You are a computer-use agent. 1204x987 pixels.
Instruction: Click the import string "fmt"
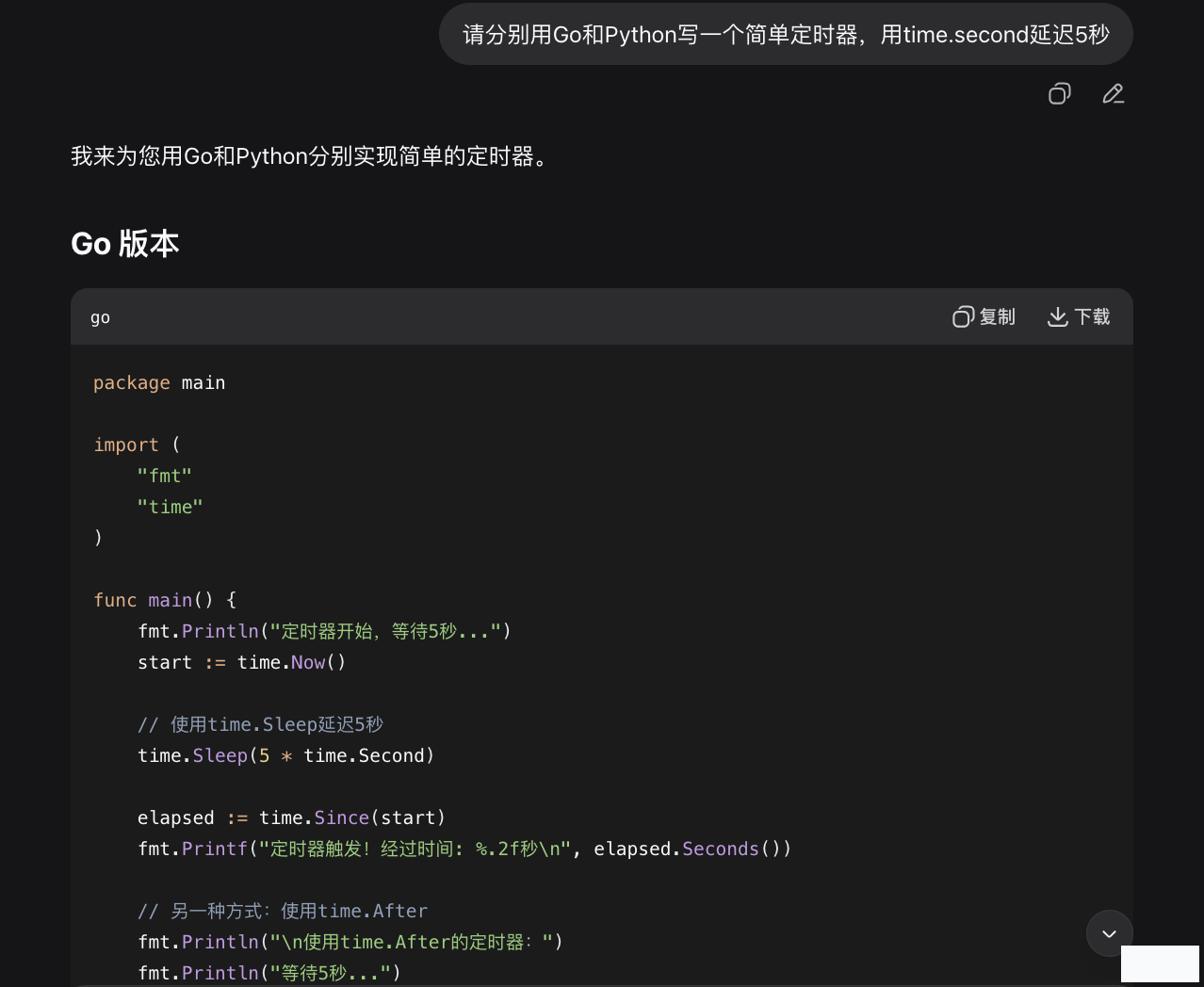click(x=165, y=476)
